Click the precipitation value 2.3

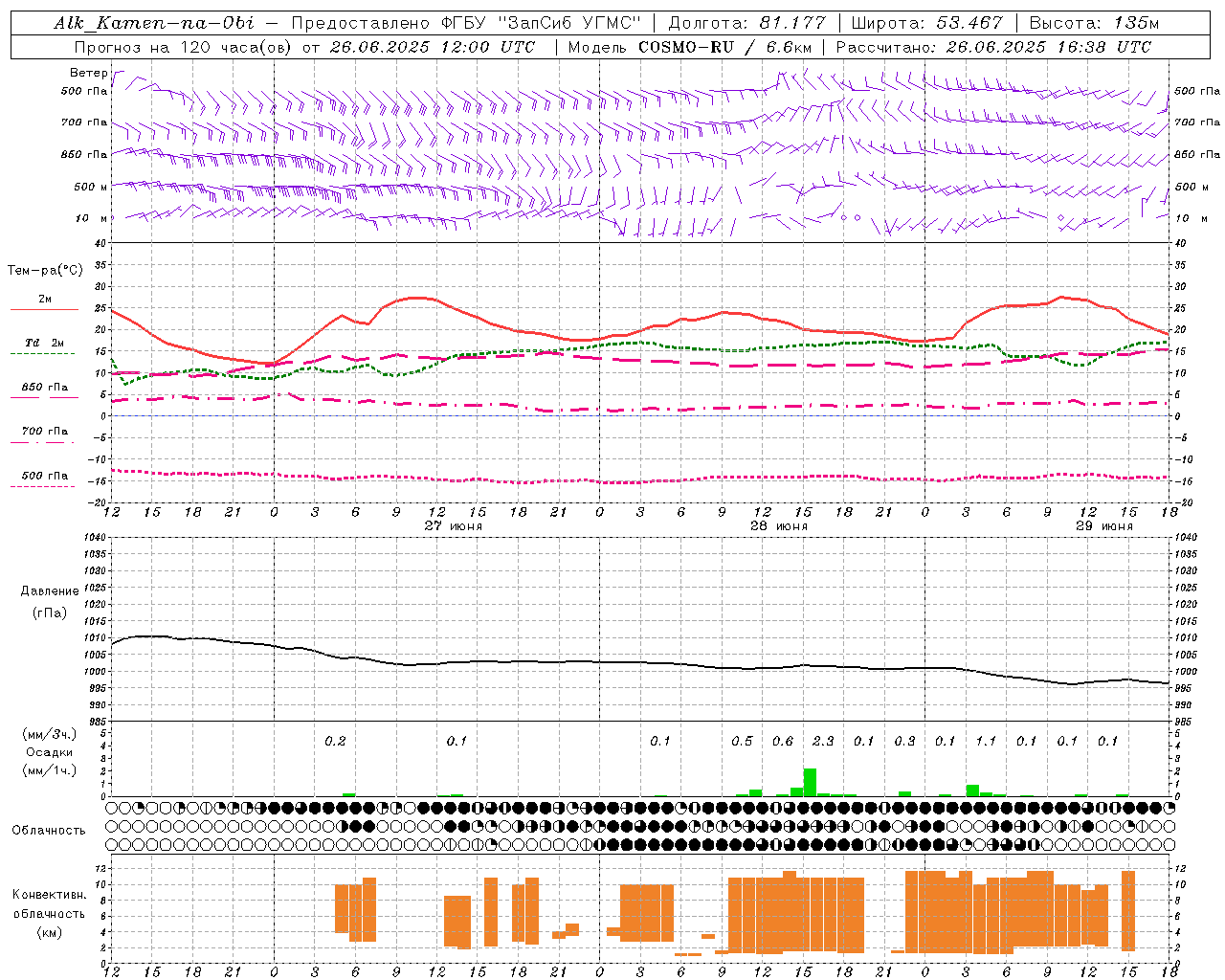pyautogui.click(x=823, y=741)
